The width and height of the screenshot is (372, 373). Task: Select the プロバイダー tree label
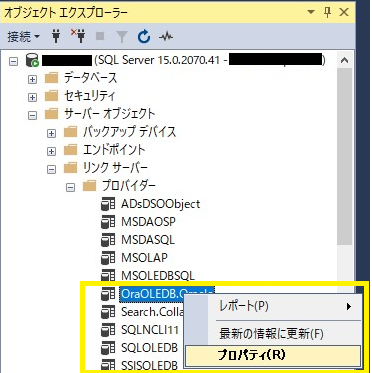pos(129,186)
